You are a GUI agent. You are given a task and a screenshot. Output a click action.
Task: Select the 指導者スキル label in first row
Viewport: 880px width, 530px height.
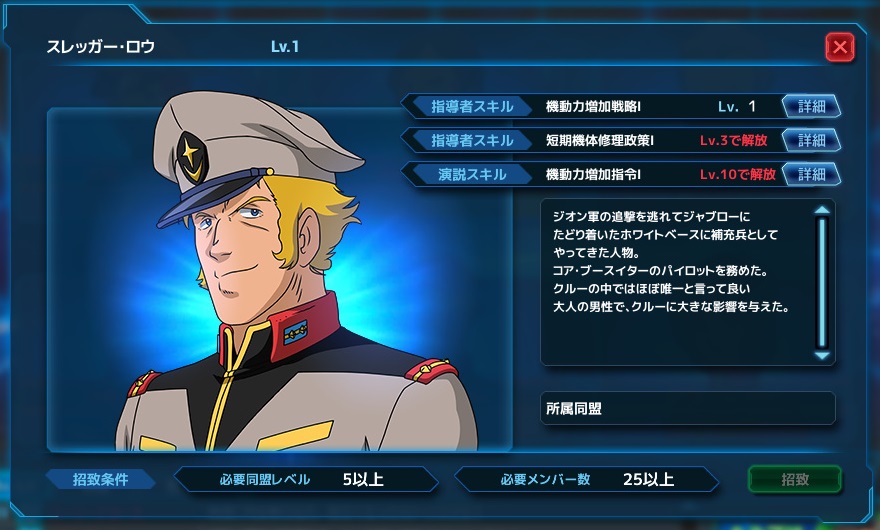coord(472,106)
